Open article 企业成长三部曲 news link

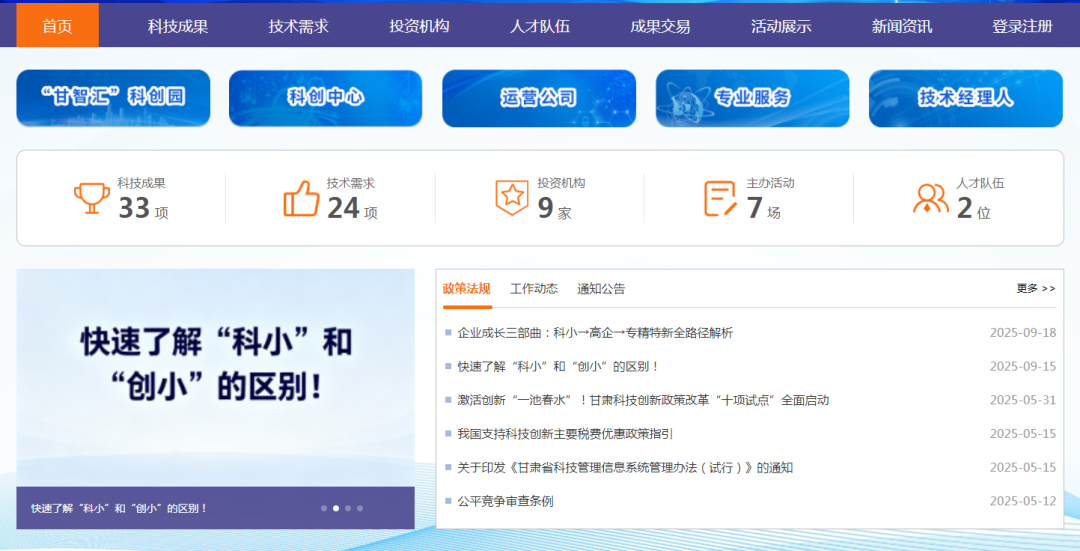[595, 333]
